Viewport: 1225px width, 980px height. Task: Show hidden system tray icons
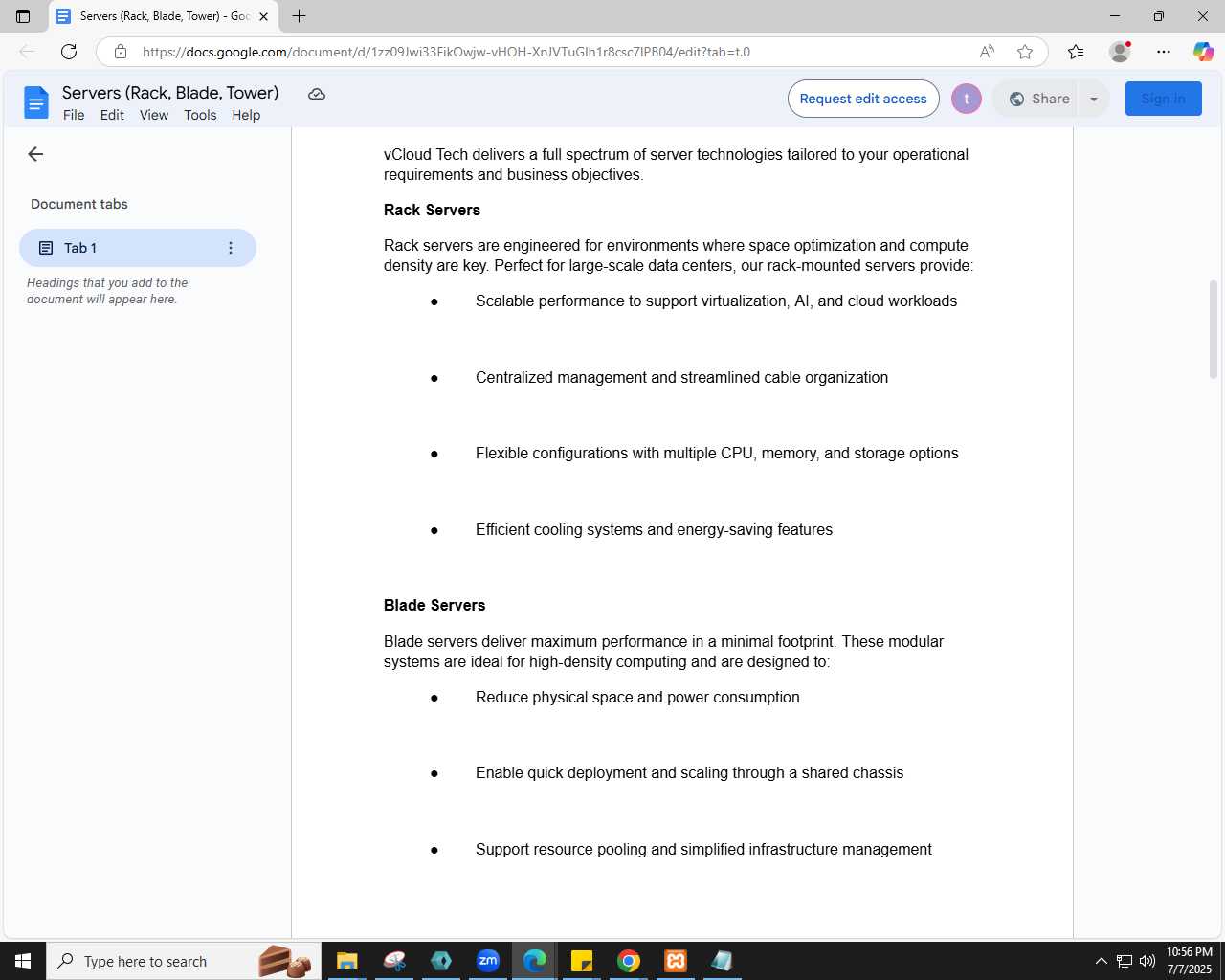(x=1101, y=961)
